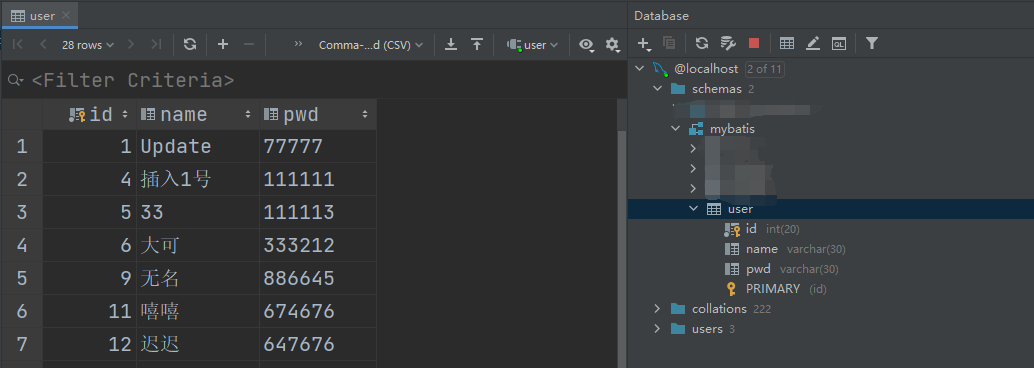Select the pwd cell 111113
This screenshot has width=1034, height=368.
click(x=318, y=212)
